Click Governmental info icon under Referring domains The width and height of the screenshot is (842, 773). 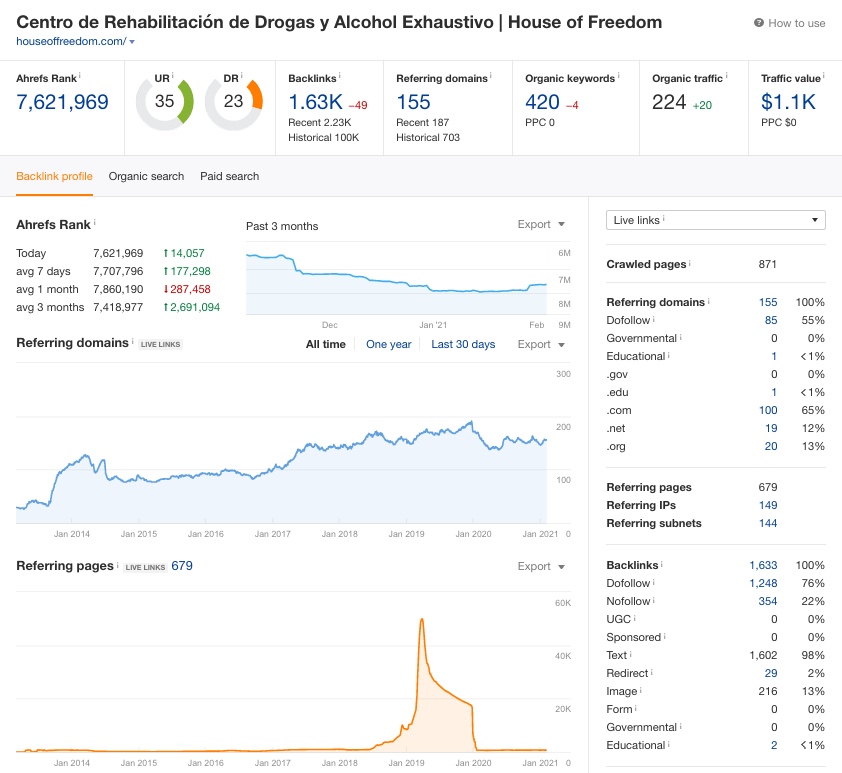tap(680, 337)
